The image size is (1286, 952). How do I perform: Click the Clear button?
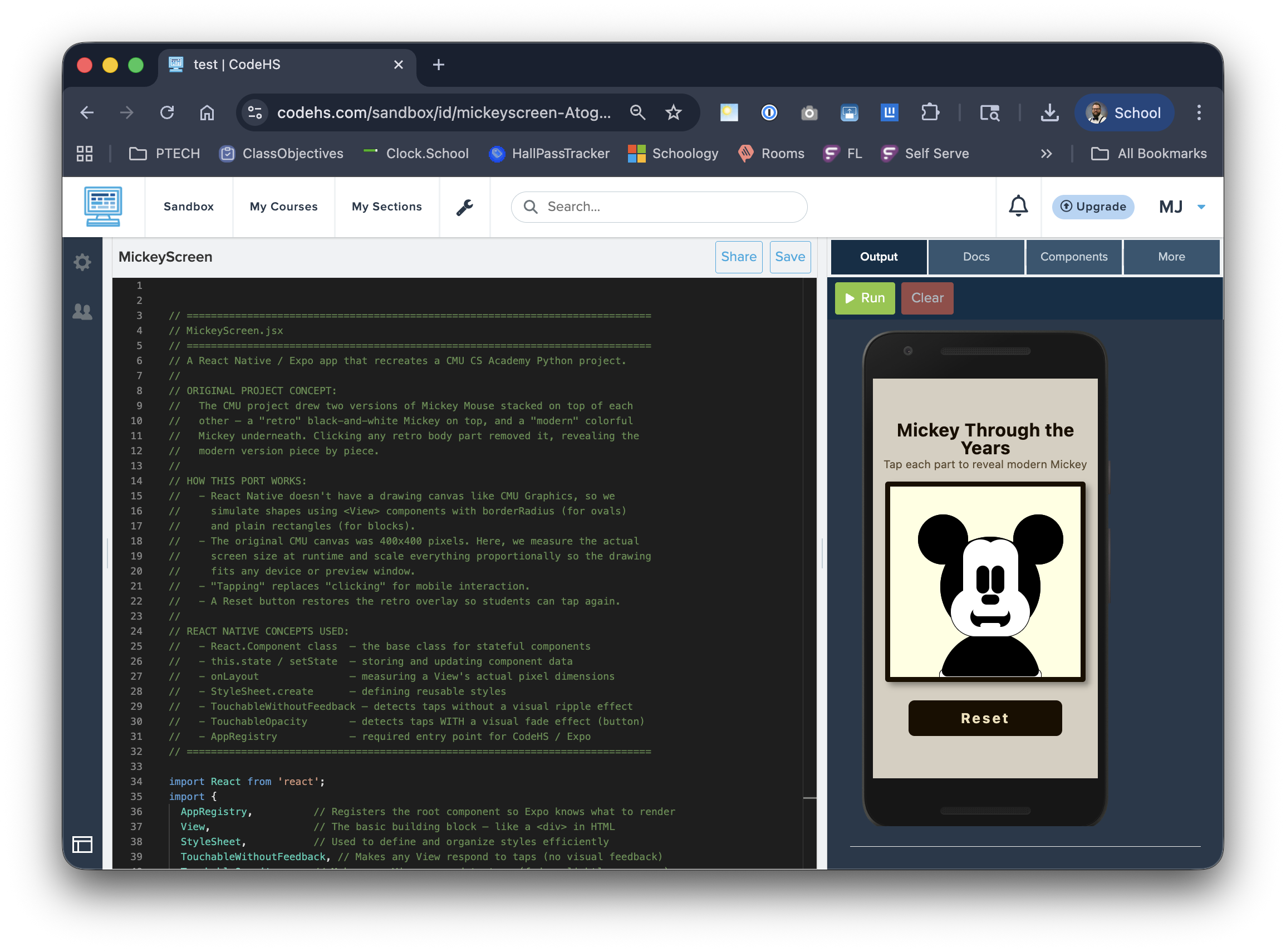click(927, 298)
